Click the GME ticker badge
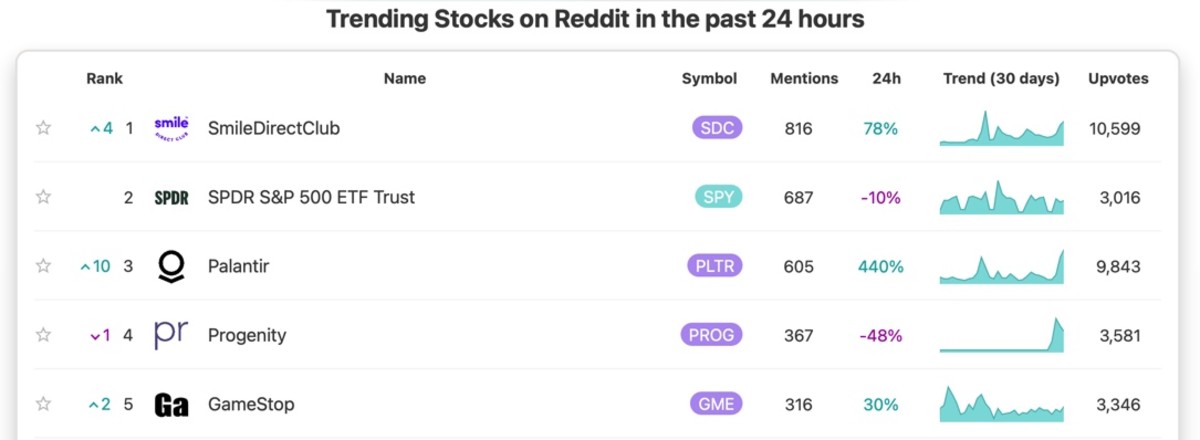The width and height of the screenshot is (1200, 440). pyautogui.click(x=717, y=404)
